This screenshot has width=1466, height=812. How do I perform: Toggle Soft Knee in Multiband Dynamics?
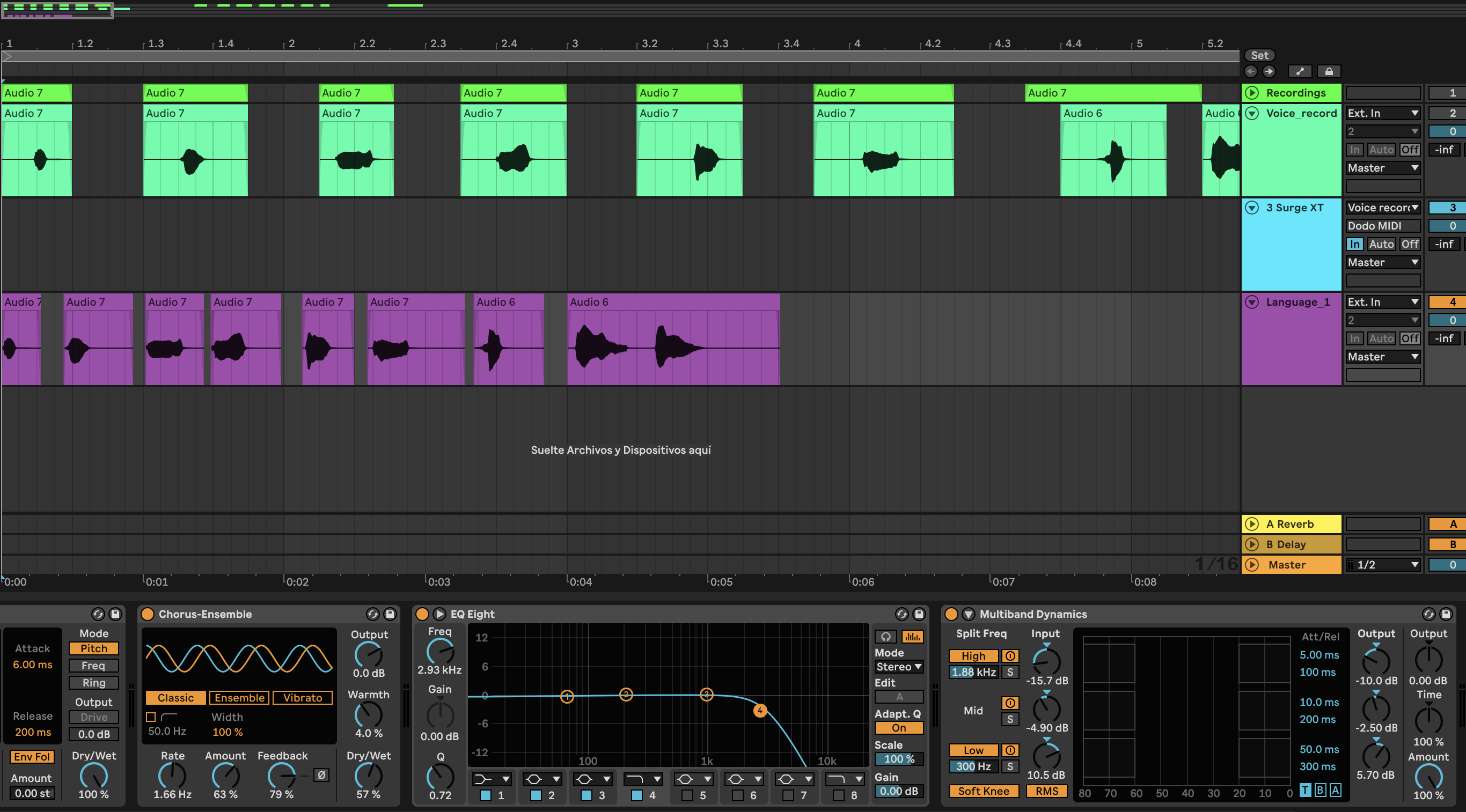pyautogui.click(x=983, y=791)
